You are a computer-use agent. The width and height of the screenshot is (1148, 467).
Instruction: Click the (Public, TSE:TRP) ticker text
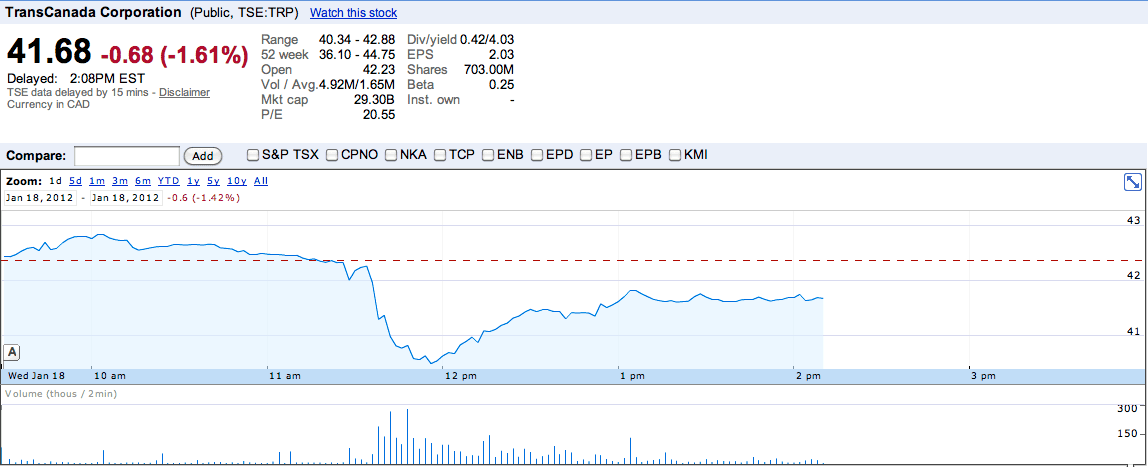click(247, 13)
